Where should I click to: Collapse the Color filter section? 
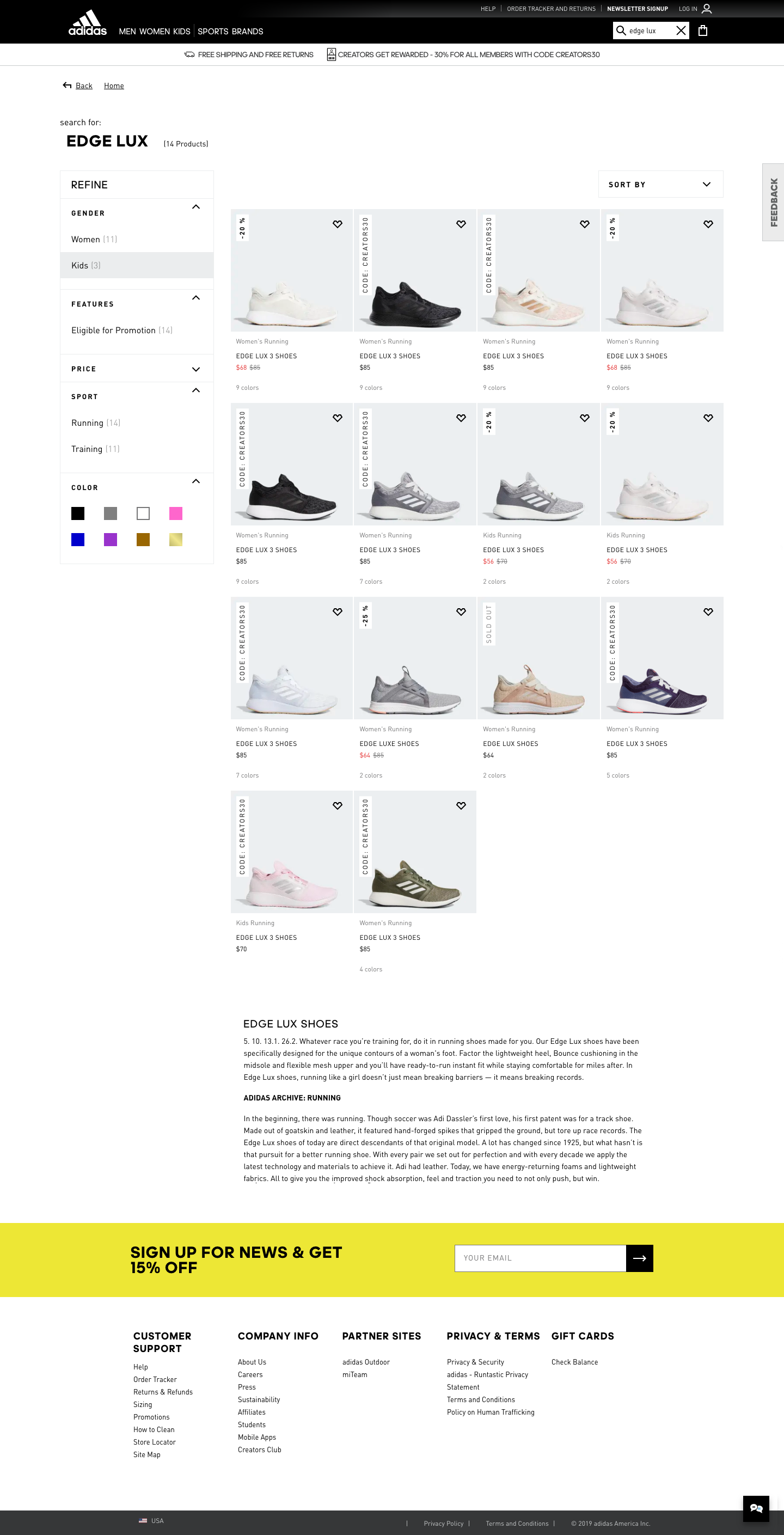[195, 481]
